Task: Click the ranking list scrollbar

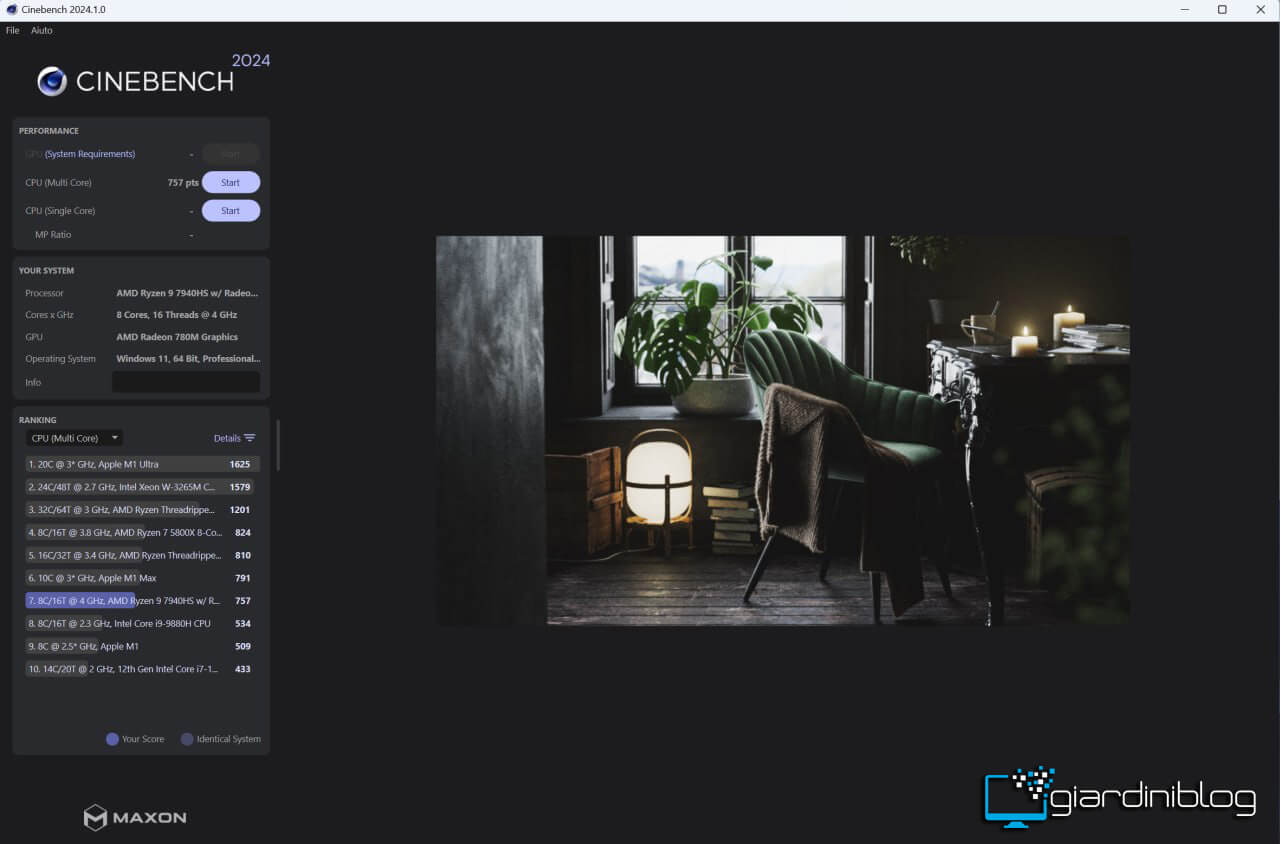Action: [x=278, y=445]
